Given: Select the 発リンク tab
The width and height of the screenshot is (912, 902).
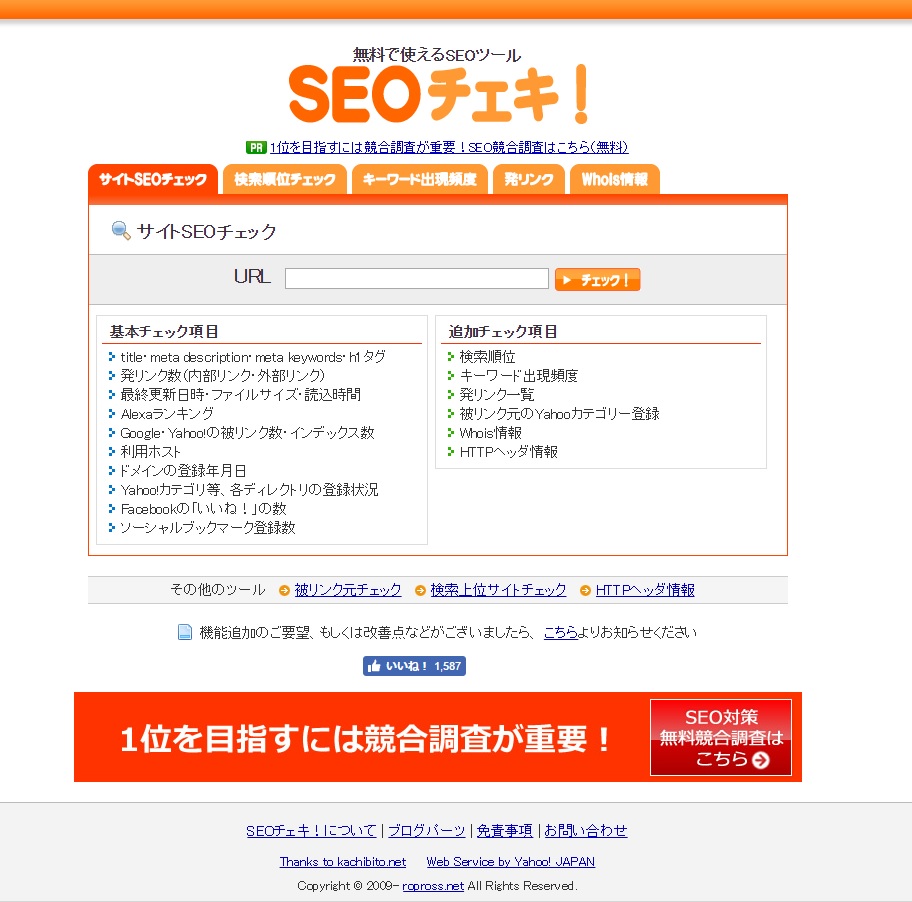Looking at the screenshot, I should tap(529, 179).
